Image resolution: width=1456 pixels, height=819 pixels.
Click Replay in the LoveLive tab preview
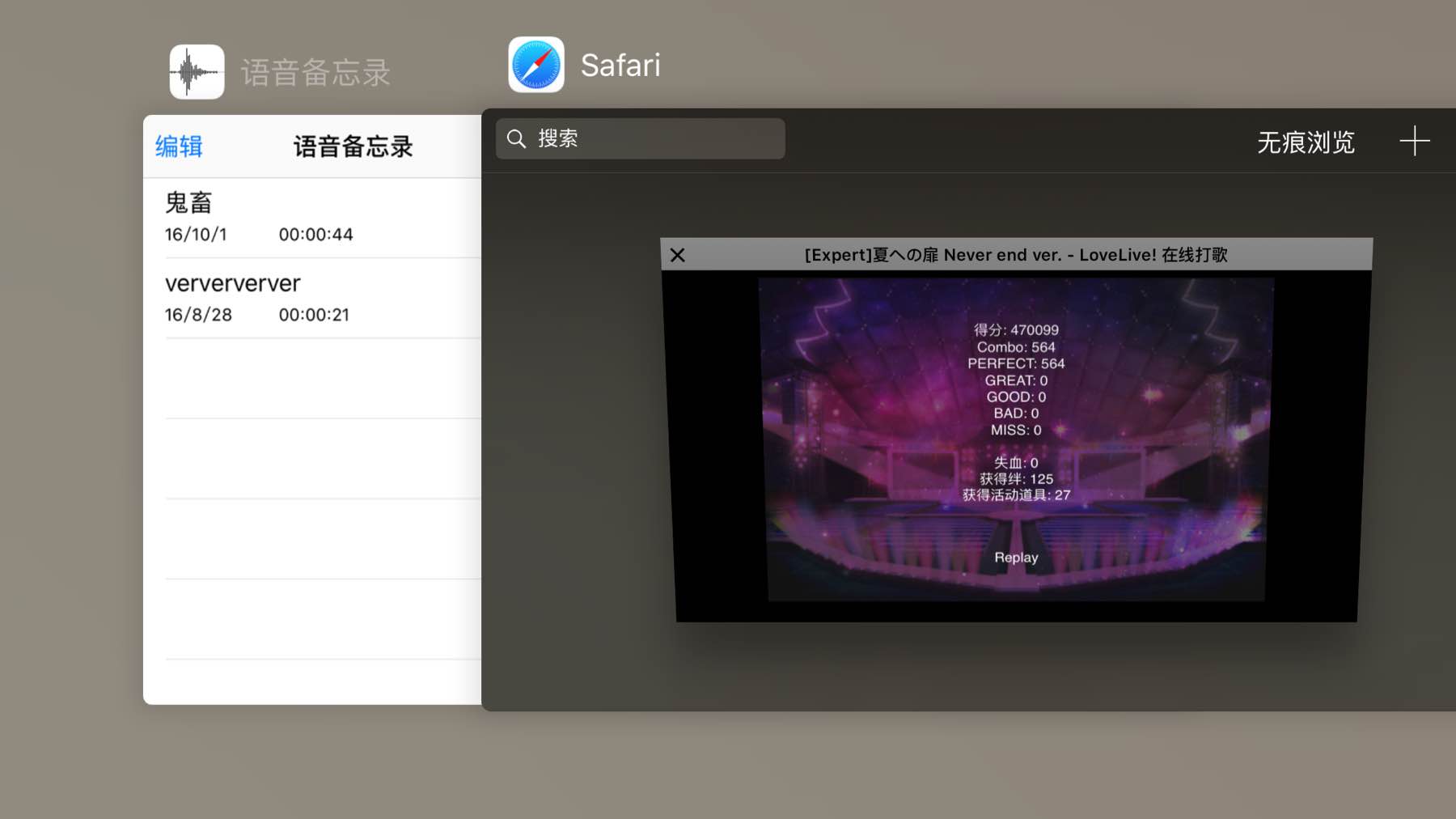pyautogui.click(x=1016, y=558)
